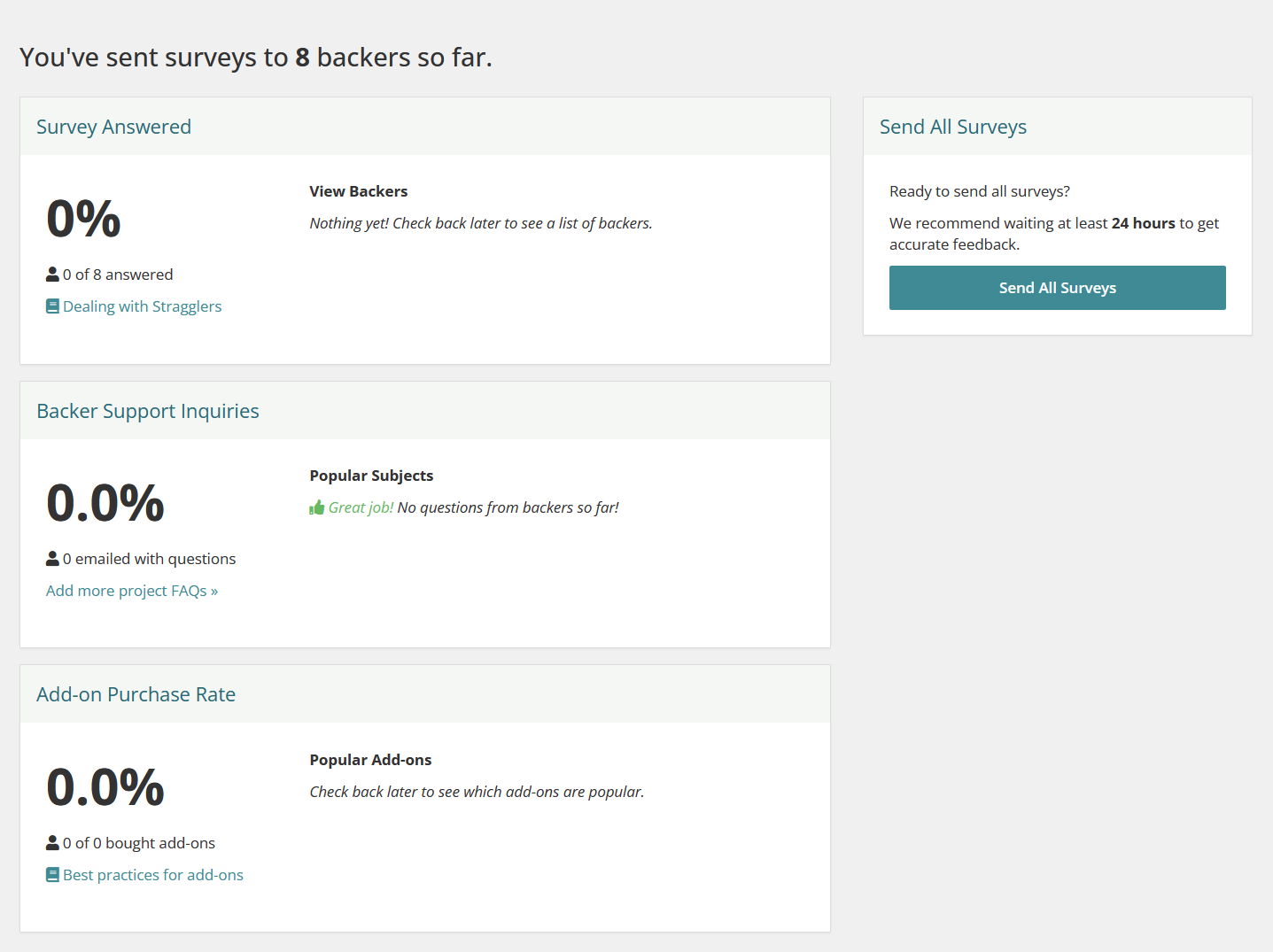The image size is (1273, 952).
Task: Click the '24 hours' bold recommendation text
Action: coord(1143,223)
